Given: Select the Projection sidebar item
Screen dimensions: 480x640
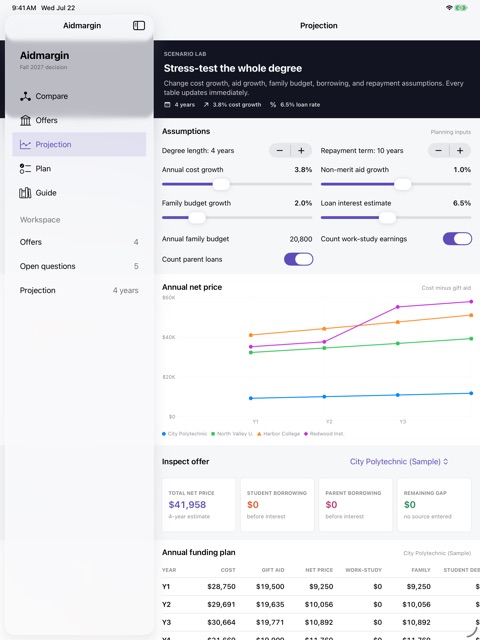Looking at the screenshot, I should pyautogui.click(x=79, y=144).
